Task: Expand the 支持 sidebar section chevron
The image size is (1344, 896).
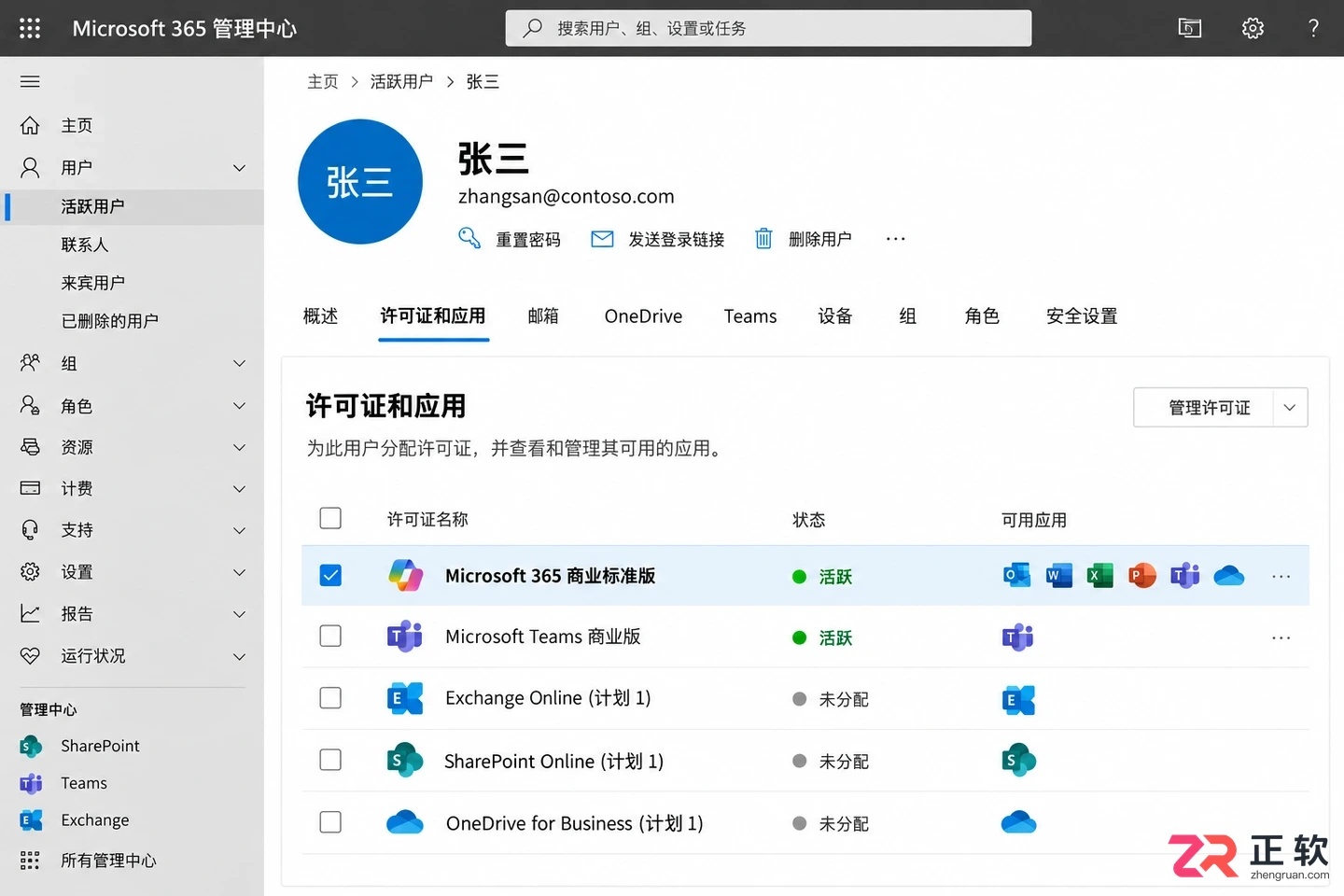Action: (239, 530)
